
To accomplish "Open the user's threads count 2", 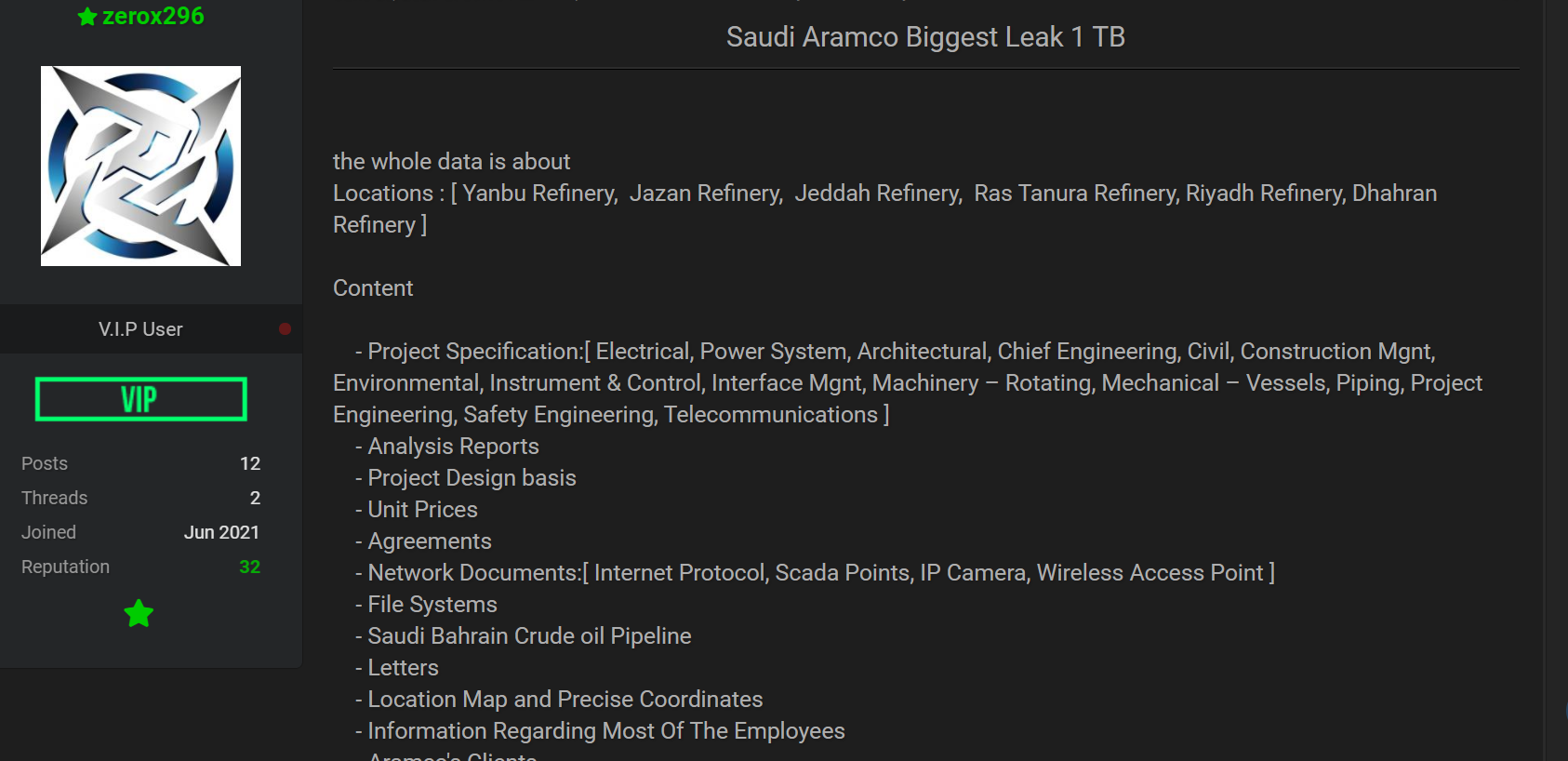I will pyautogui.click(x=255, y=498).
